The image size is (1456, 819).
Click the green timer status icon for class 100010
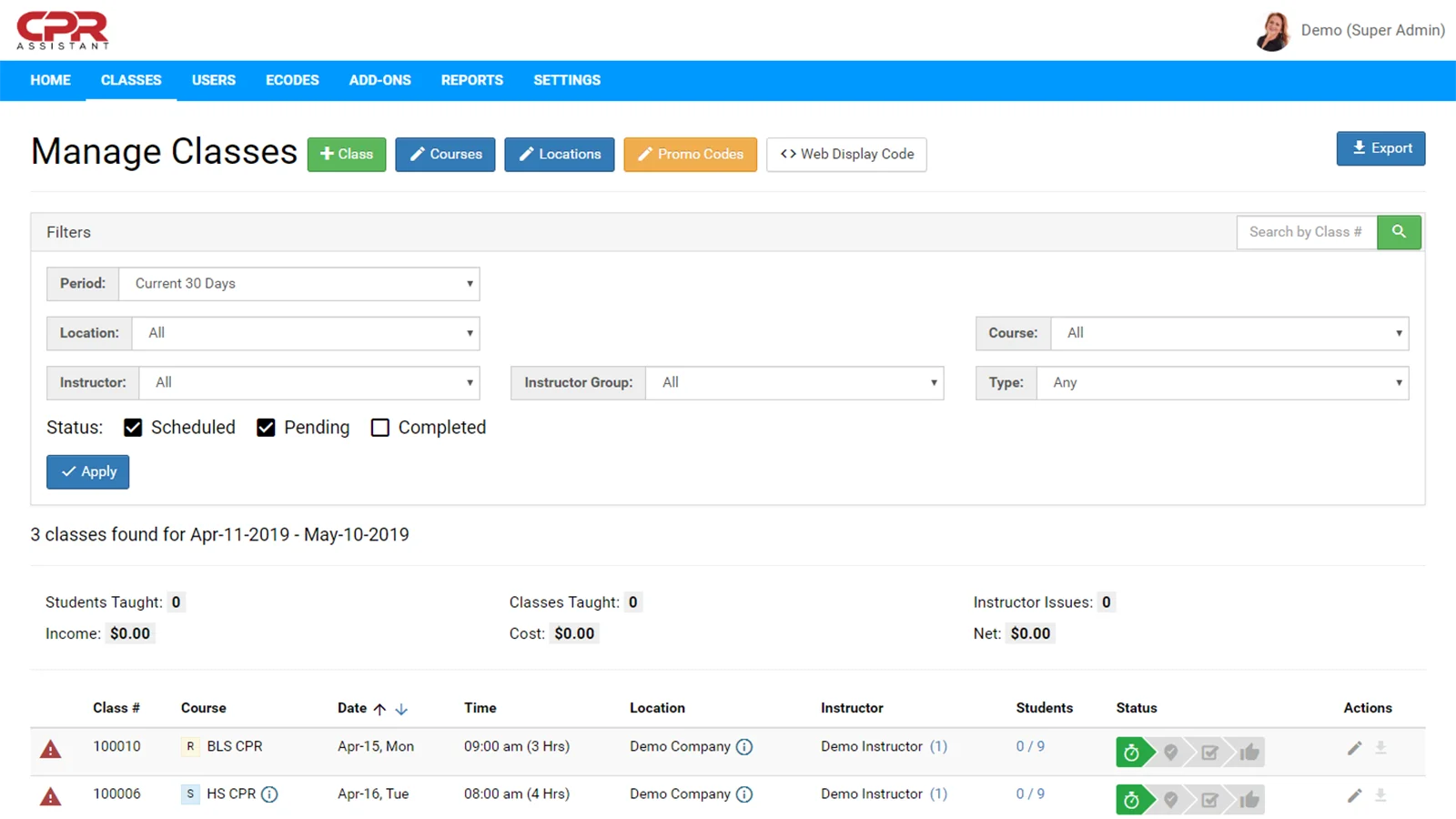[1131, 753]
